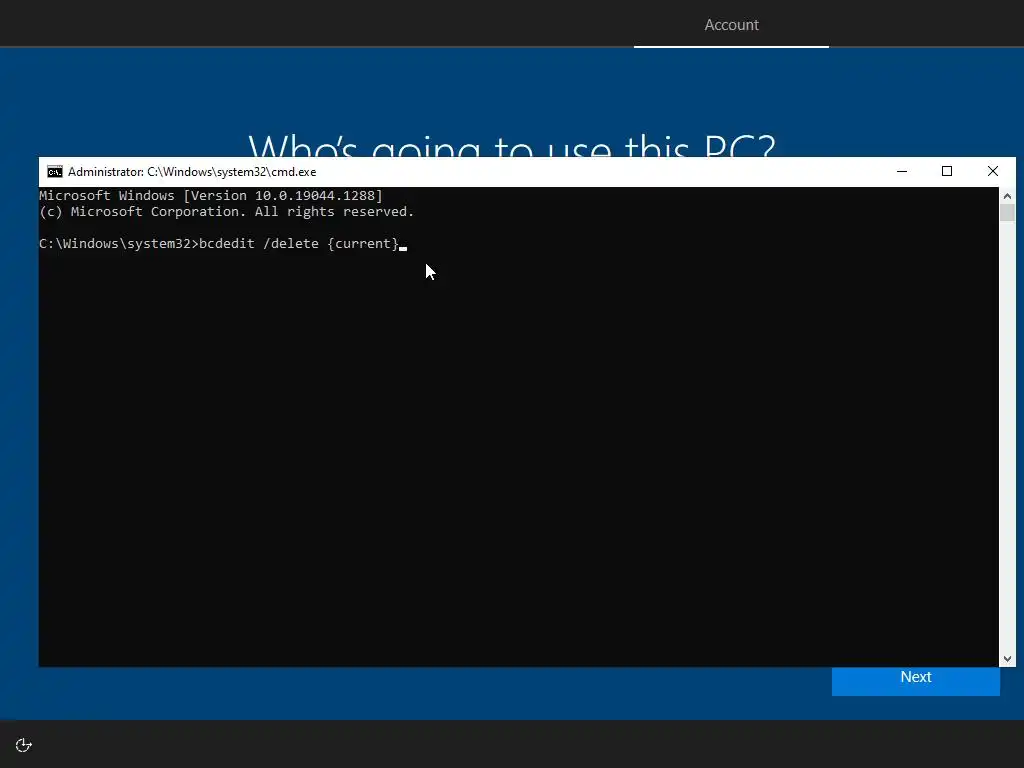Click the scrollbar down arrow in cmd
Screen dimensions: 1024x768
point(1007,659)
